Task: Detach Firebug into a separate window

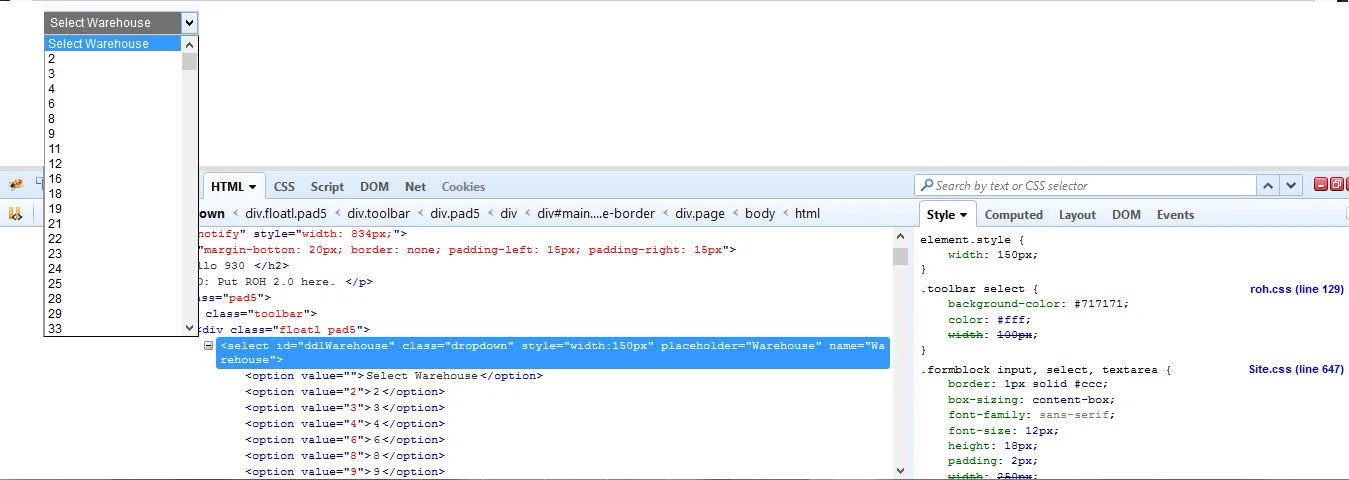Action: (x=1336, y=185)
